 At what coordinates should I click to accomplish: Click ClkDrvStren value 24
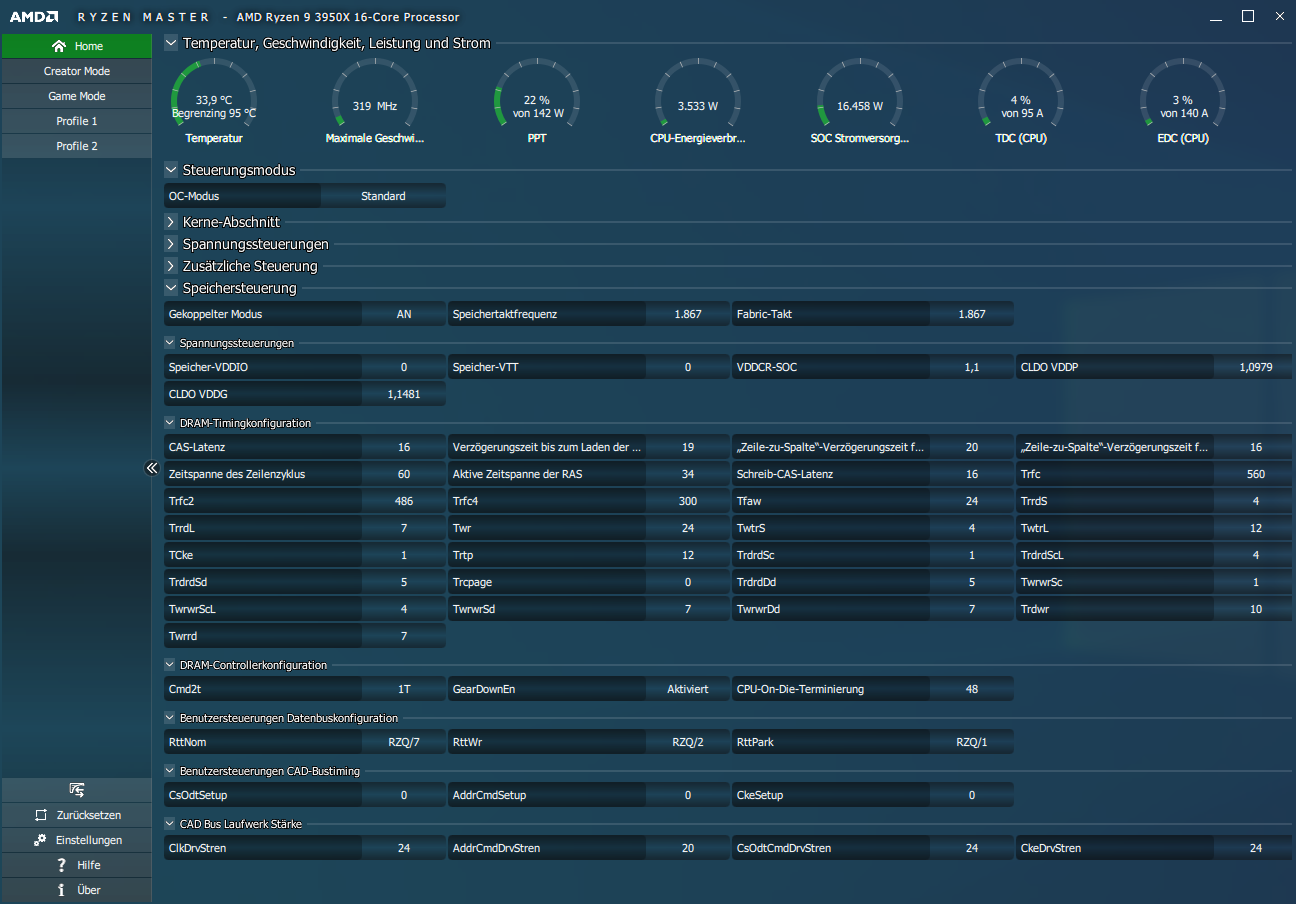404,848
